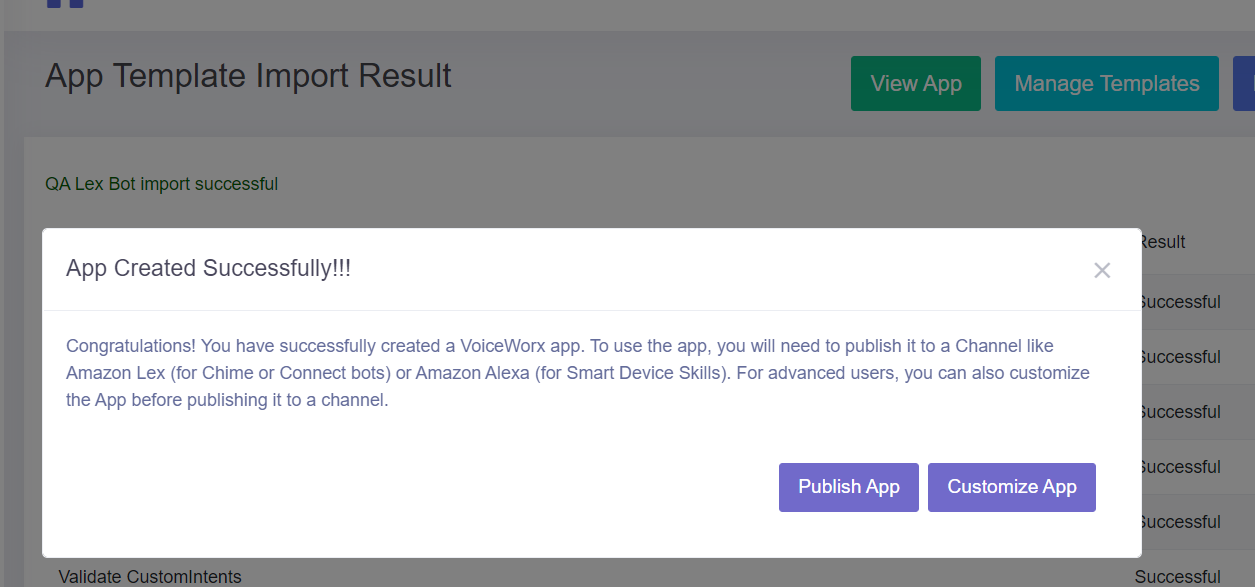
Task: Select the App Template Import Result heading
Action: [248, 76]
